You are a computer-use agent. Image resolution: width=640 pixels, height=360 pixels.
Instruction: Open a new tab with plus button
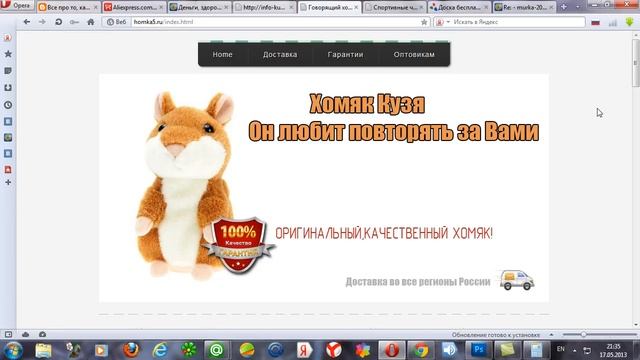(564, 7)
